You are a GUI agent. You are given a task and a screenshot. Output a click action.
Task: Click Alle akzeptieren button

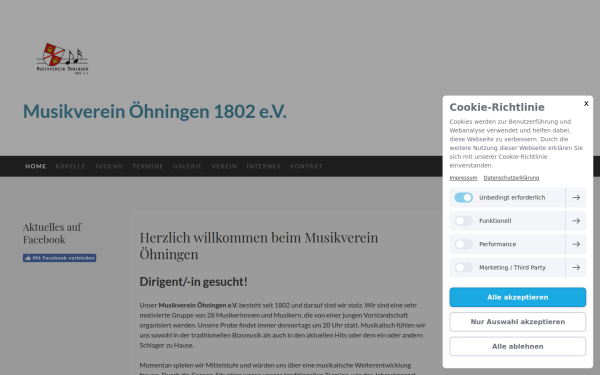518,297
